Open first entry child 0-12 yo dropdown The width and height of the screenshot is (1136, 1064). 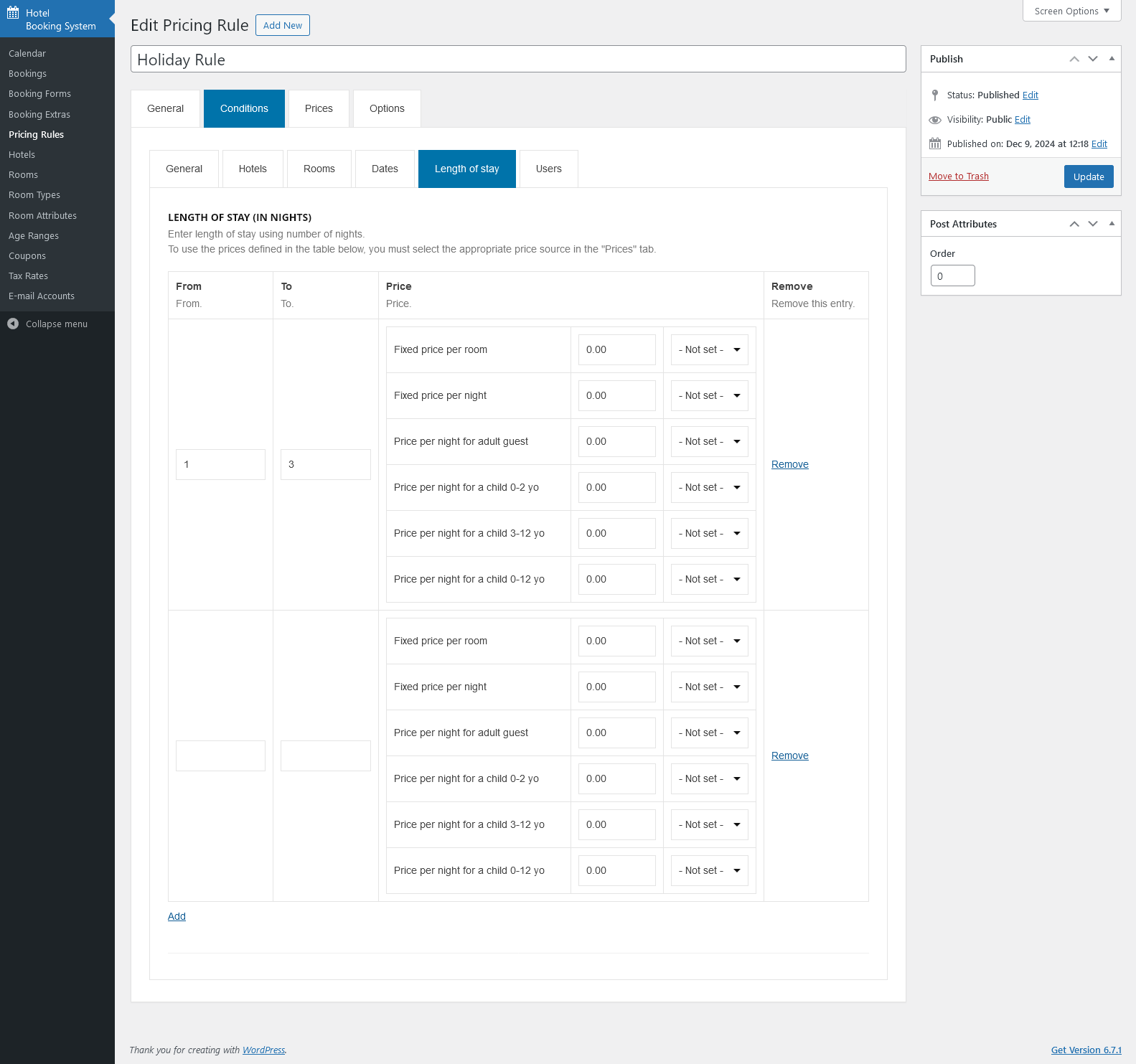(x=709, y=580)
